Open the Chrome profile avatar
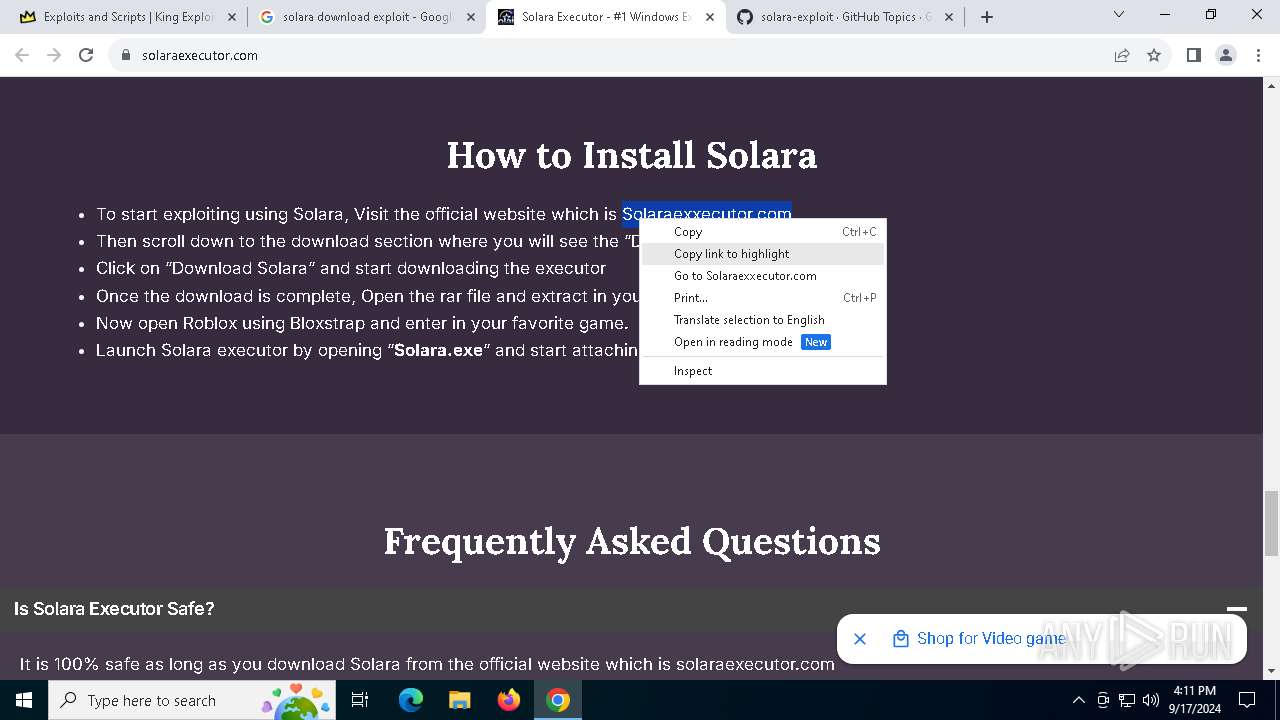This screenshot has height=720, width=1280. (1226, 55)
